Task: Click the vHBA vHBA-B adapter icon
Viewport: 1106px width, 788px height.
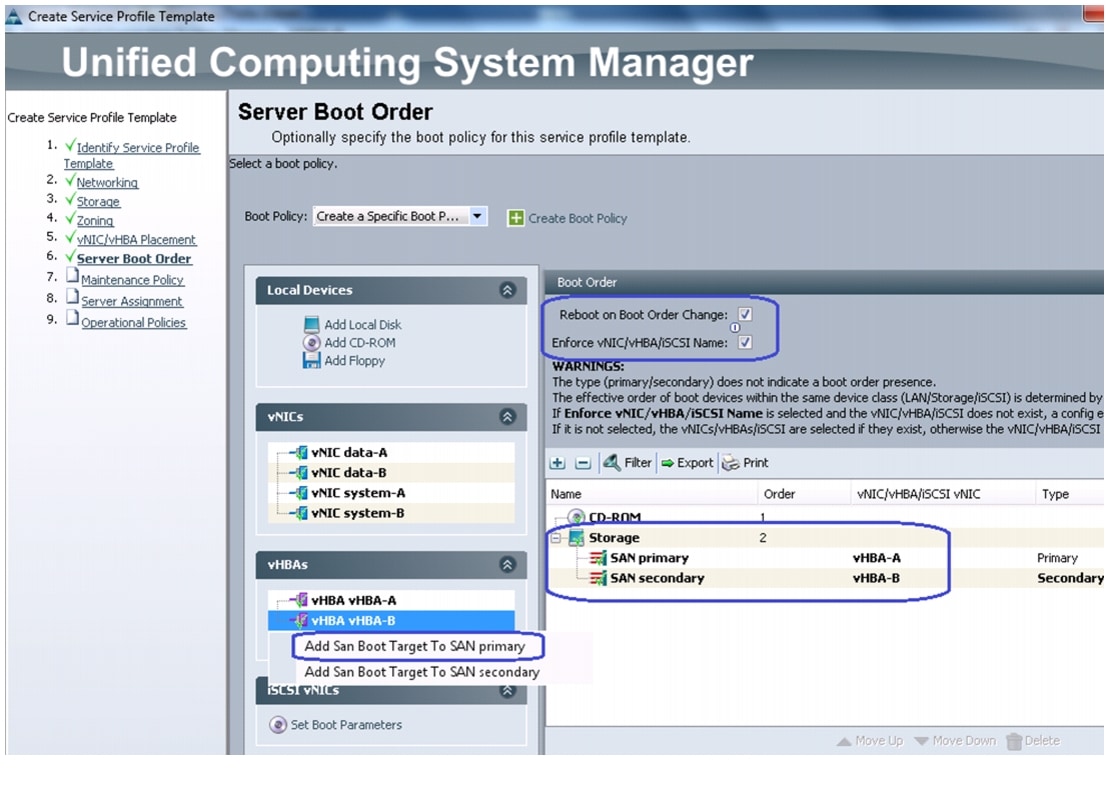Action: pos(301,621)
